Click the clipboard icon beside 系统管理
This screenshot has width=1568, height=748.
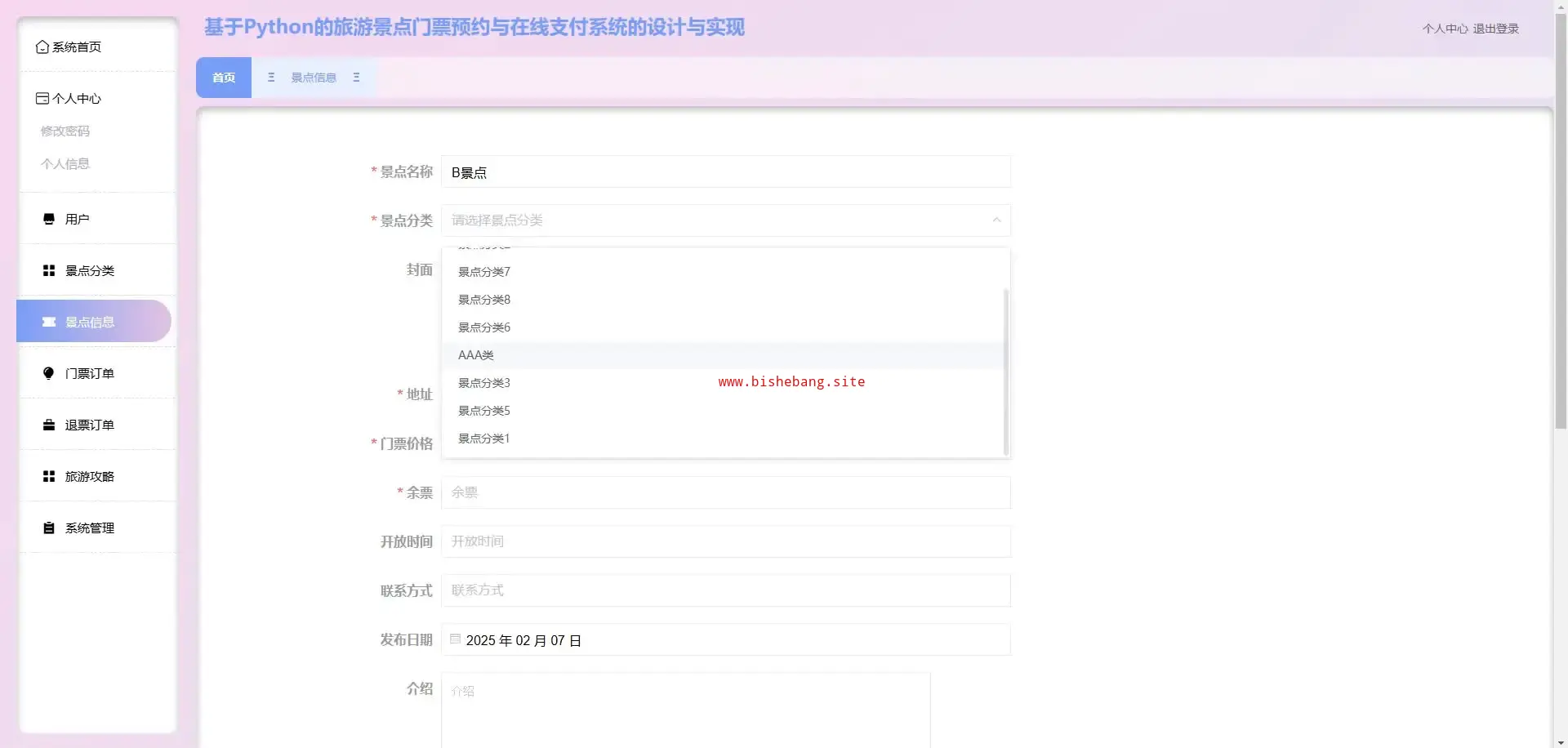pyautogui.click(x=49, y=528)
